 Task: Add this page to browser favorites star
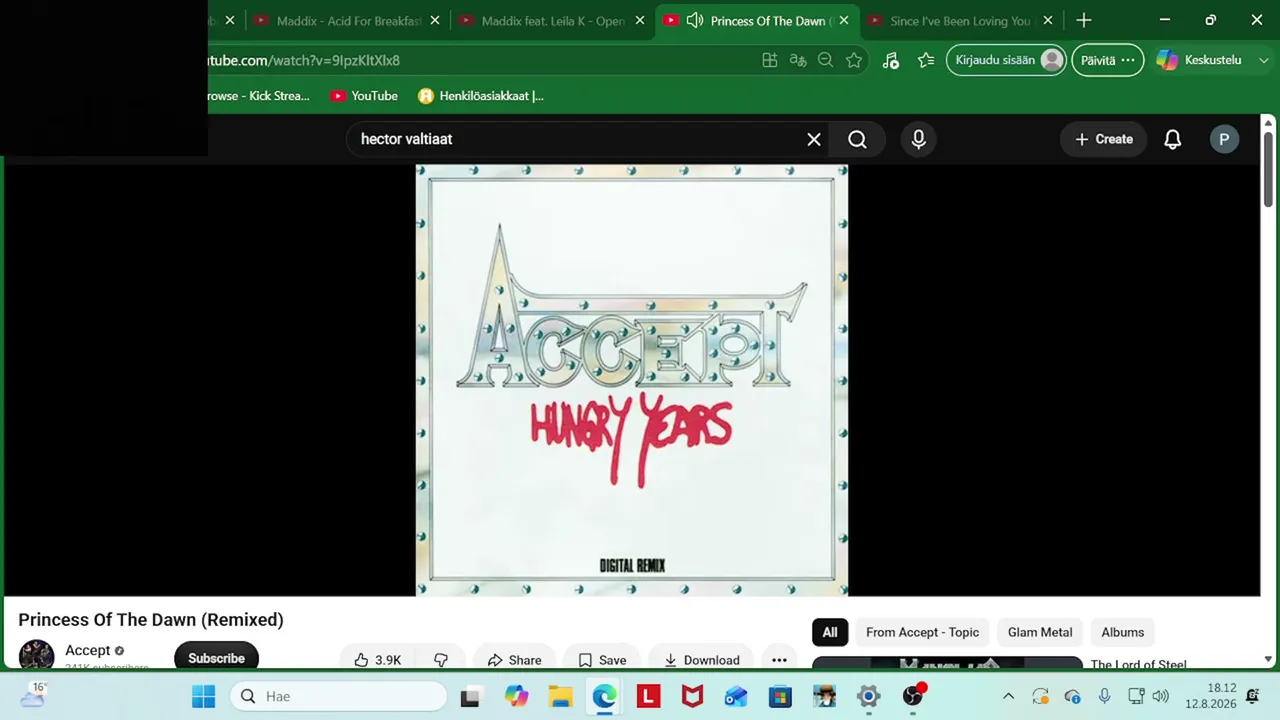[x=853, y=60]
